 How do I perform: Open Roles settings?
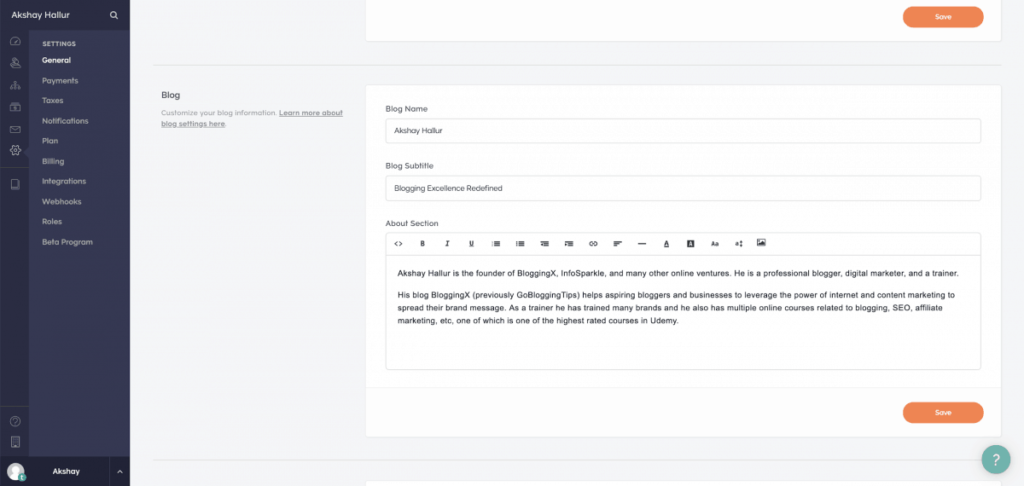(52, 221)
